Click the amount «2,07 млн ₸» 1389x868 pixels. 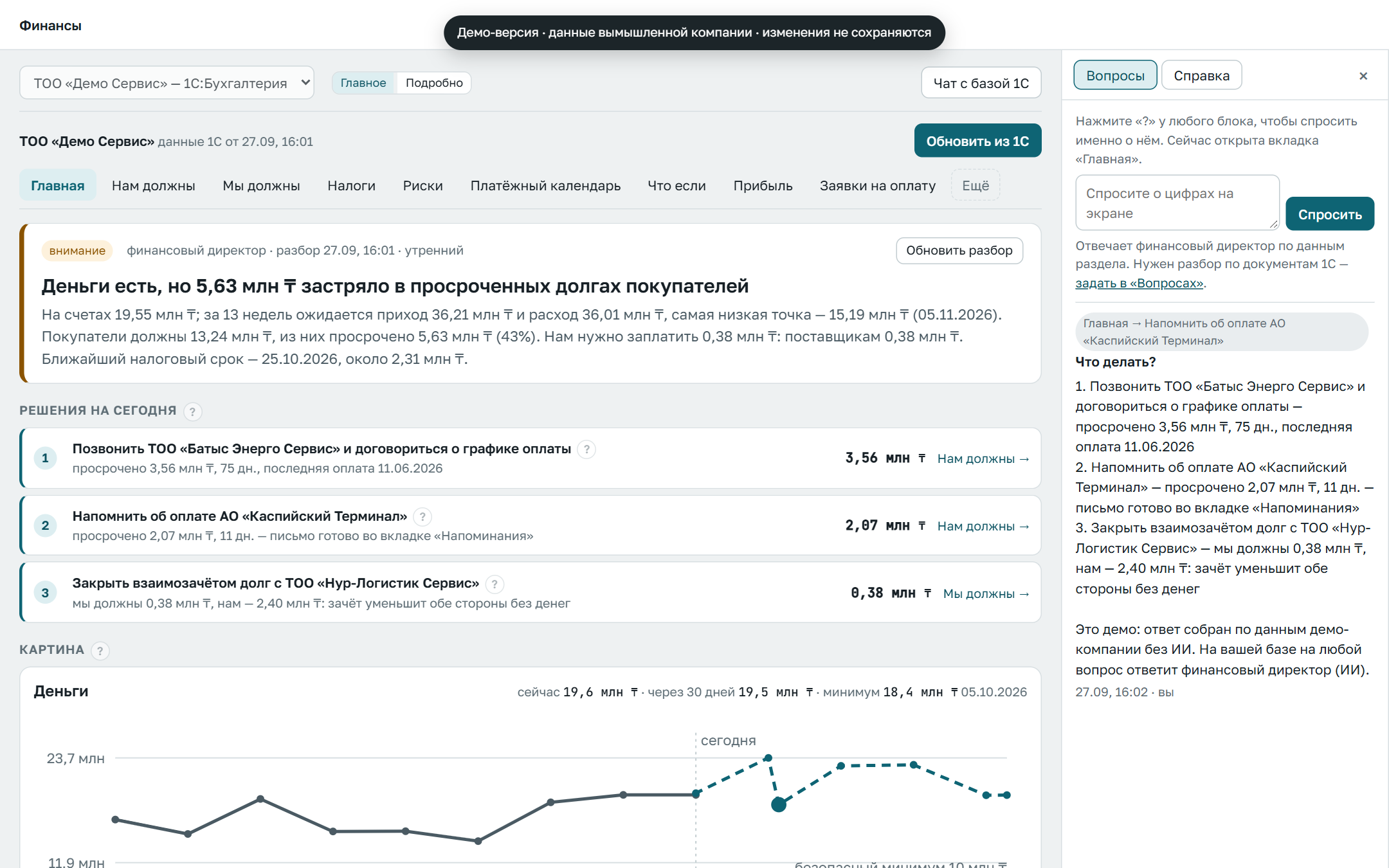[885, 525]
